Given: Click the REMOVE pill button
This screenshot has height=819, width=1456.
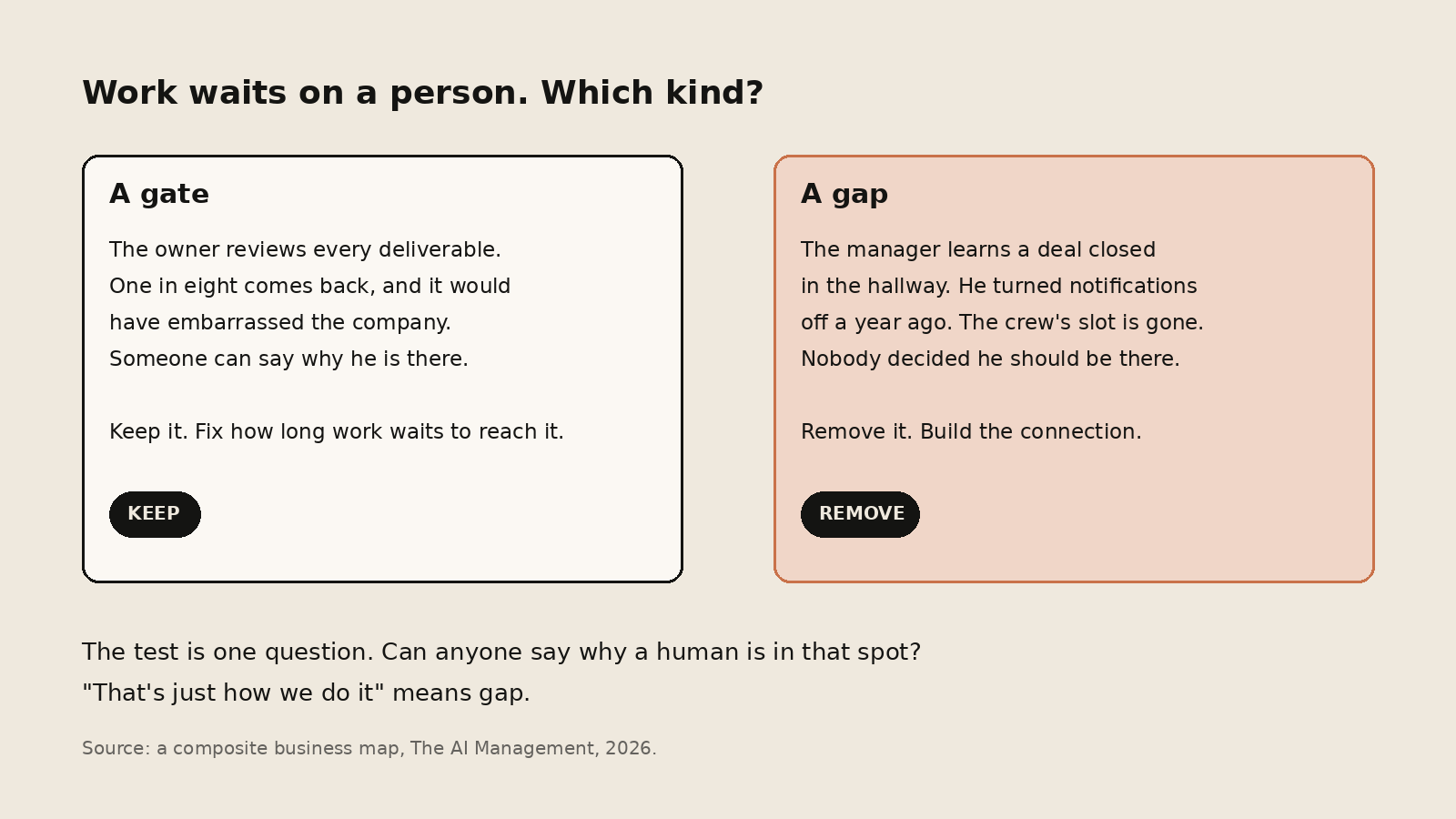Looking at the screenshot, I should tap(860, 514).
